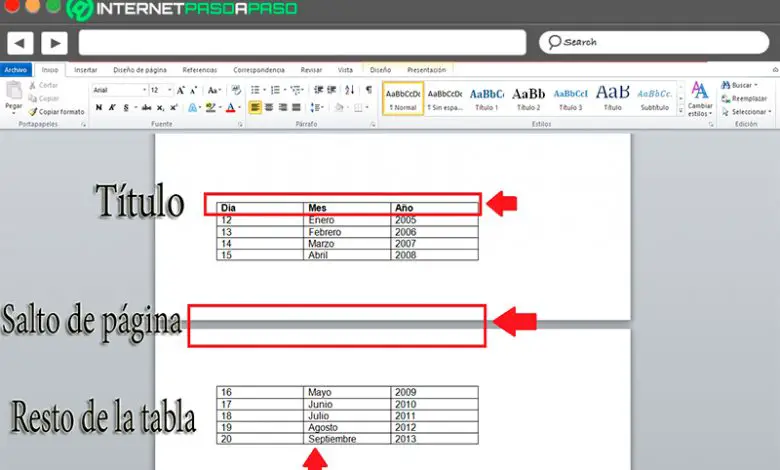Click the Paste (Pegar) clipboard icon
780x470 pixels.
14,91
